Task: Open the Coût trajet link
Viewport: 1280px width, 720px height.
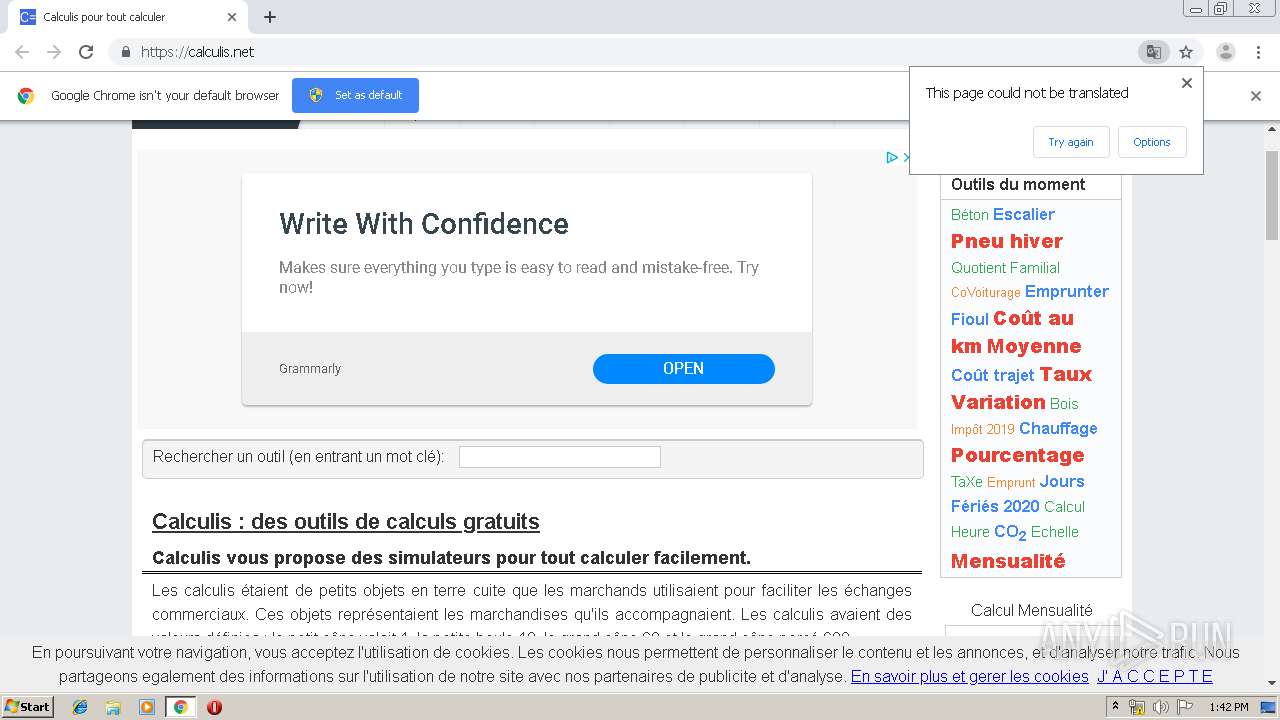Action: 992,375
